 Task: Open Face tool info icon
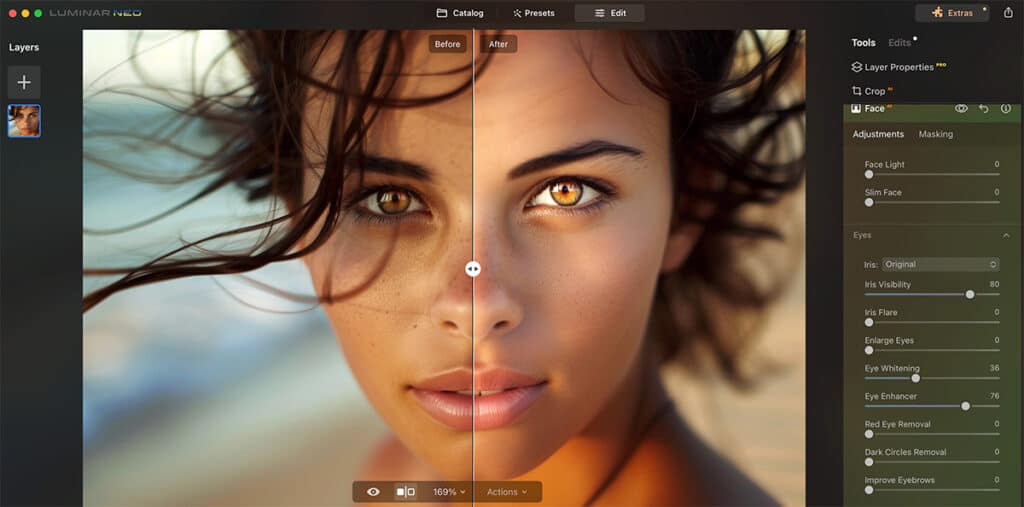[1006, 108]
